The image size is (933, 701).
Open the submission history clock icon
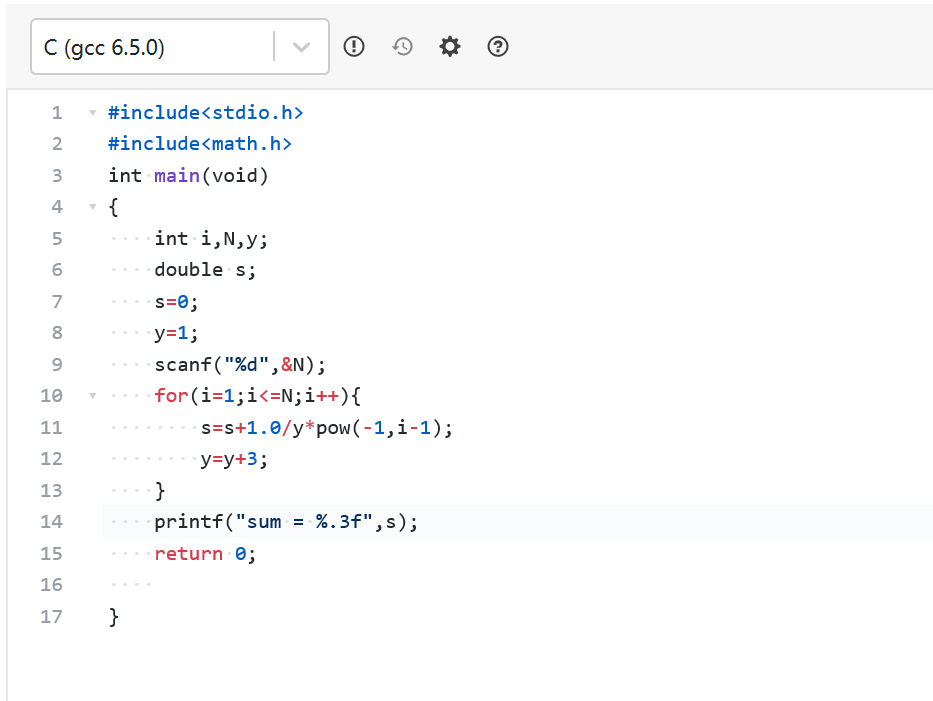(402, 46)
